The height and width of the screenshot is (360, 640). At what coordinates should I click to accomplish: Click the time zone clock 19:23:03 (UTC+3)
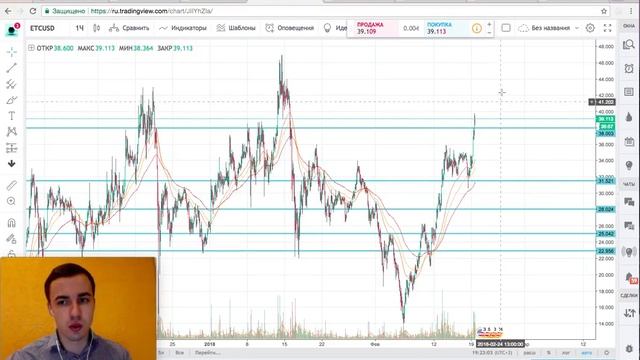coord(492,353)
